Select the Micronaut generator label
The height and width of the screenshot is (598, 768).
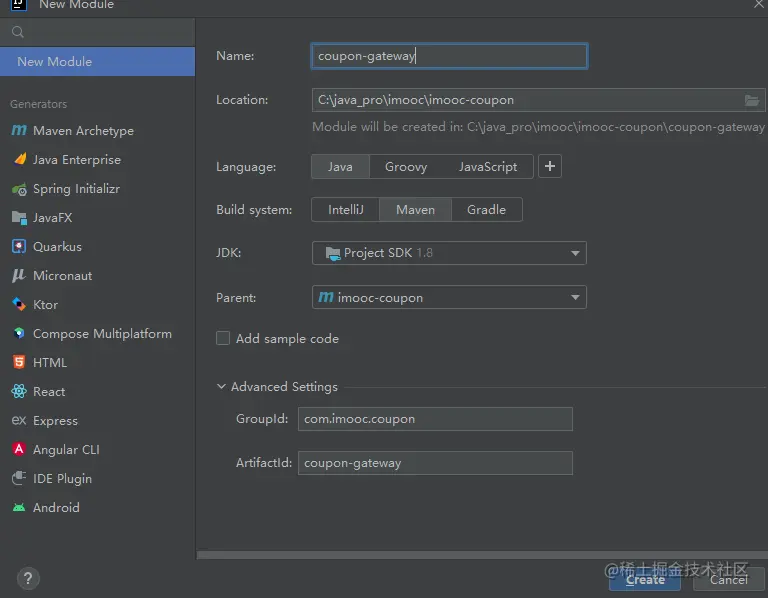[x=62, y=276]
